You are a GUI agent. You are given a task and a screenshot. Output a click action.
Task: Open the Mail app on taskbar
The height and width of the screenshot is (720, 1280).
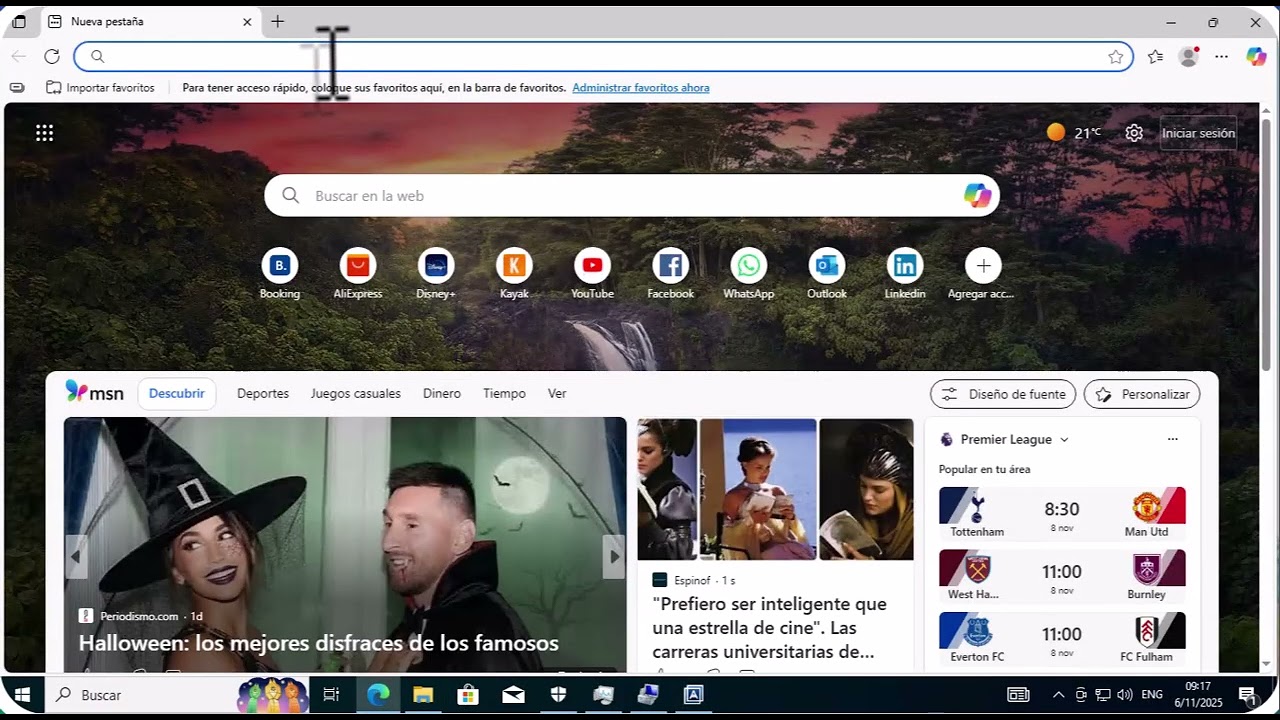pyautogui.click(x=513, y=695)
